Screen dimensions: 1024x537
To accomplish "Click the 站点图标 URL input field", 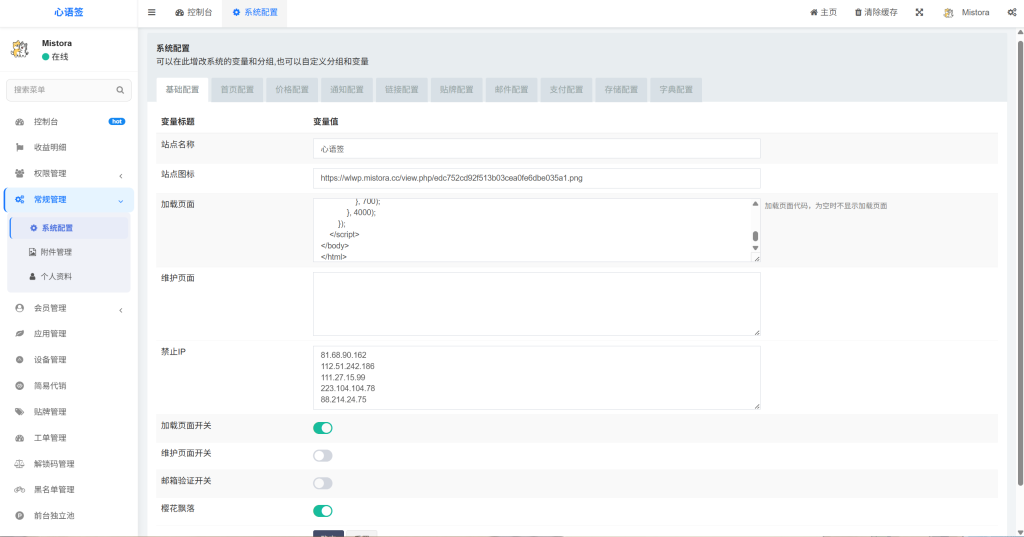I will pyautogui.click(x=537, y=178).
